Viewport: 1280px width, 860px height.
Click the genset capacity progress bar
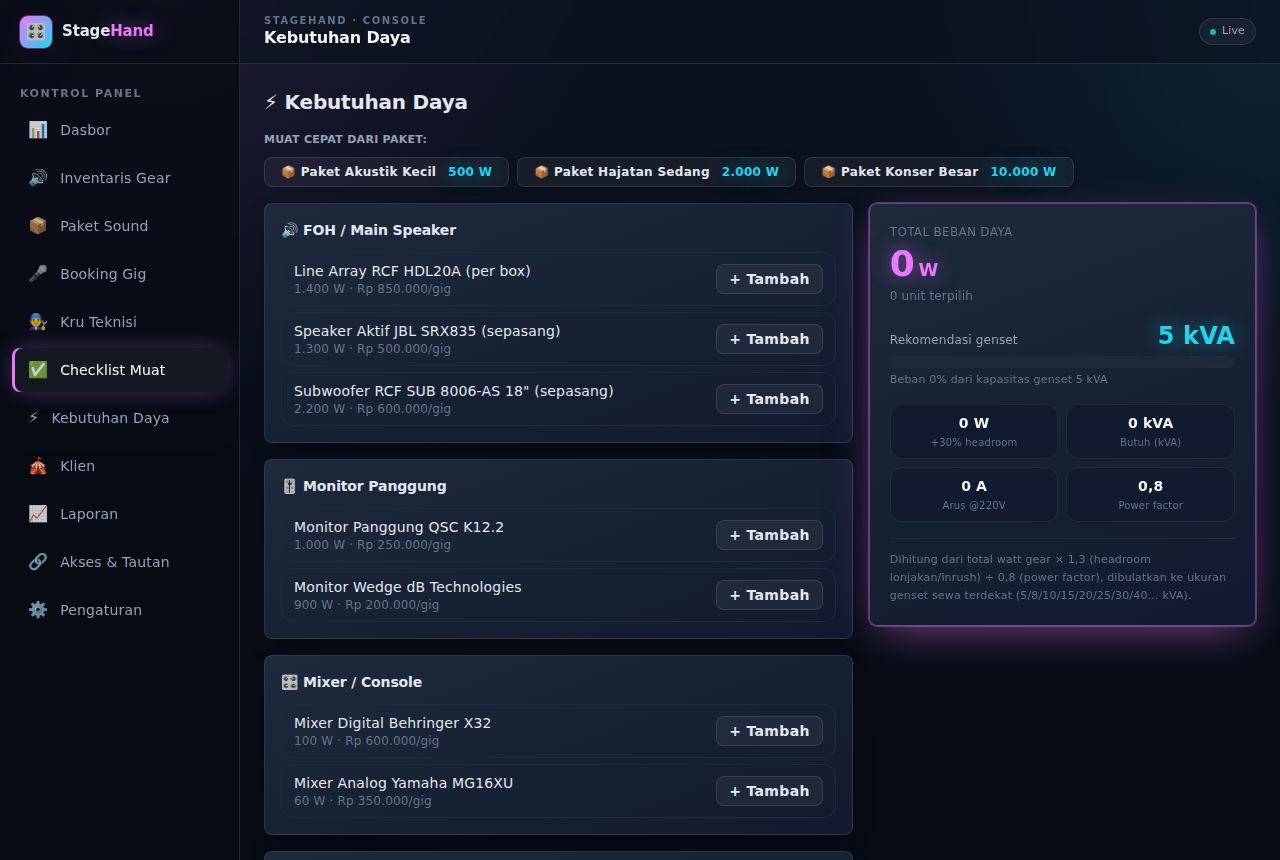[x=1062, y=362]
